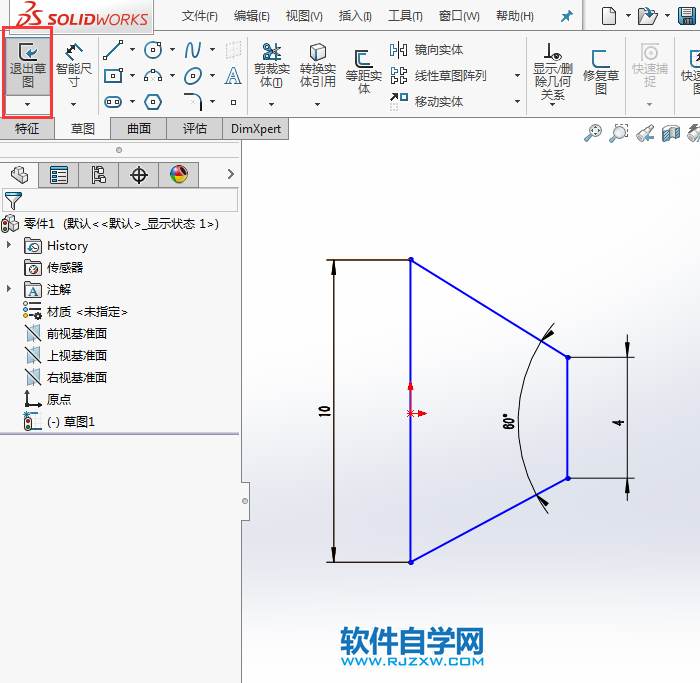Click Mirror Entities (镜向实体)
Viewport: 700px width, 683px height.
point(426,50)
